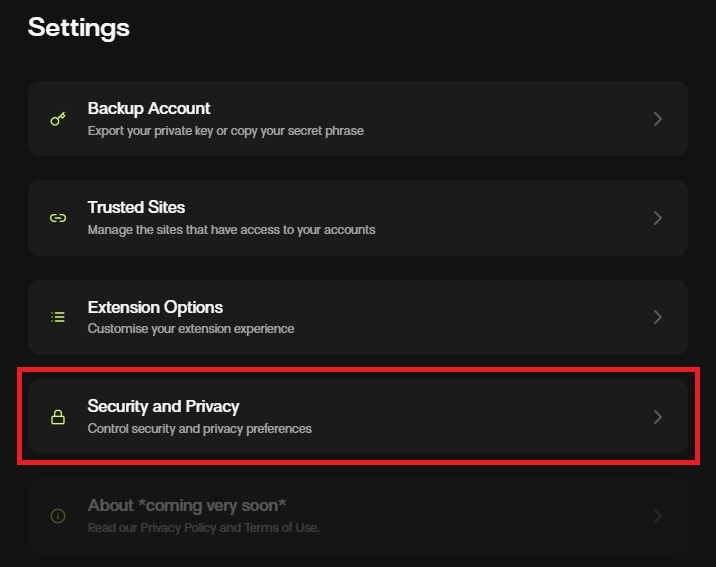Click the key icon beside Backup Account
This screenshot has height=567, width=716.
coord(58,119)
